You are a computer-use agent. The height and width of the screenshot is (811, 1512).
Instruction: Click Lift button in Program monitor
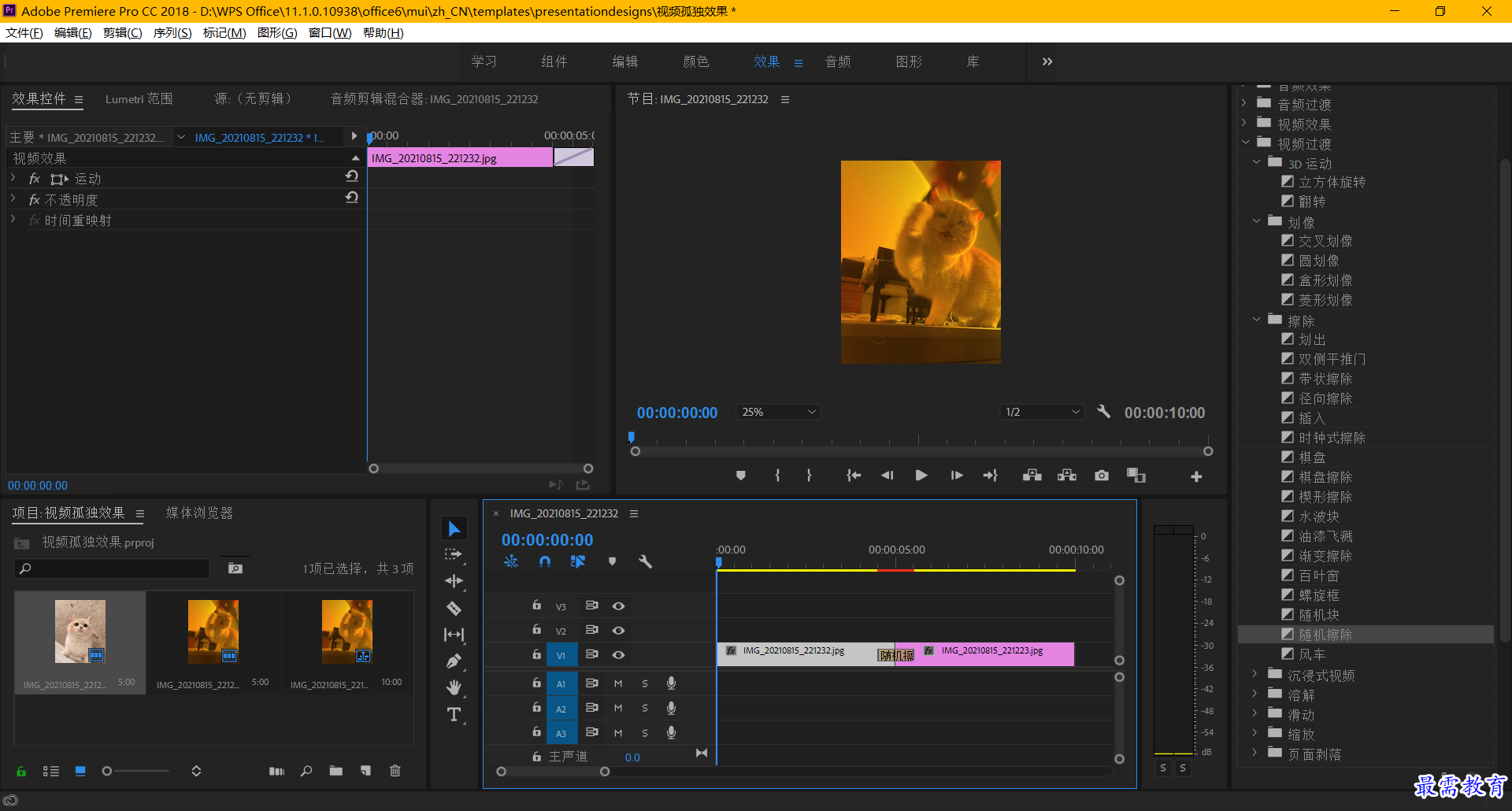coord(1032,476)
